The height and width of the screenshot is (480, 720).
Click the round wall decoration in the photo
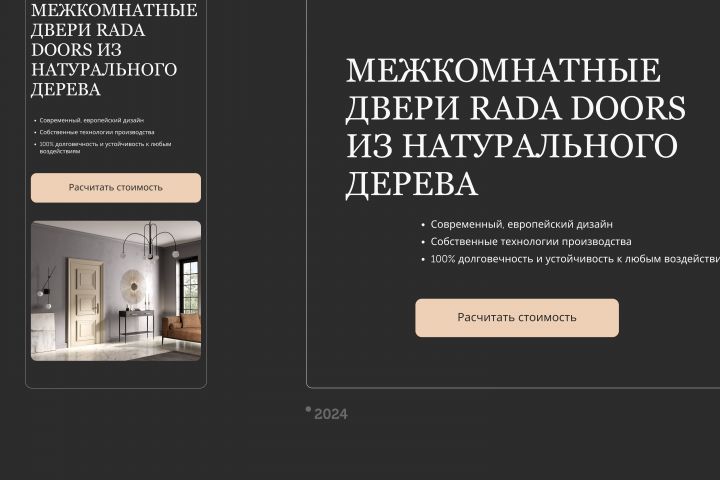tap(133, 287)
